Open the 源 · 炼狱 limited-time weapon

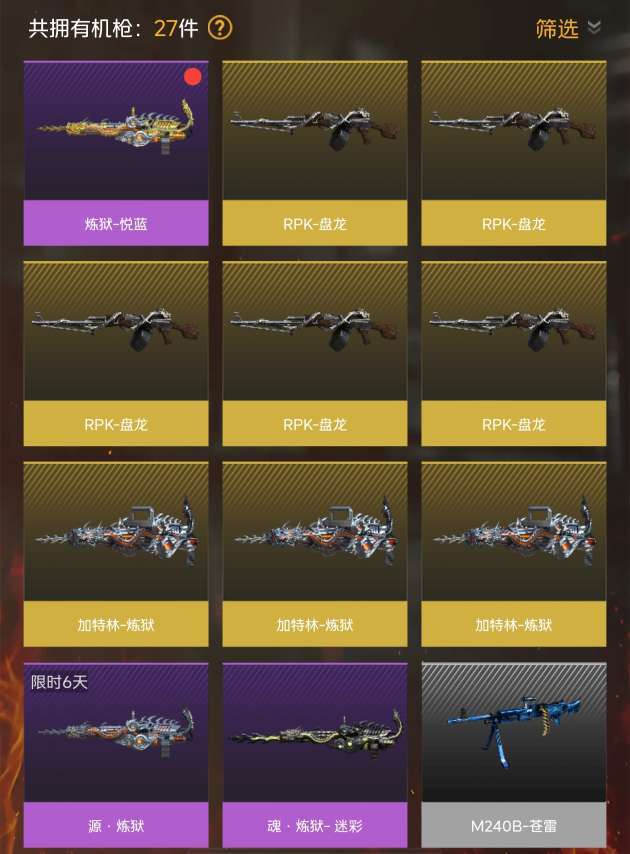pos(116,755)
